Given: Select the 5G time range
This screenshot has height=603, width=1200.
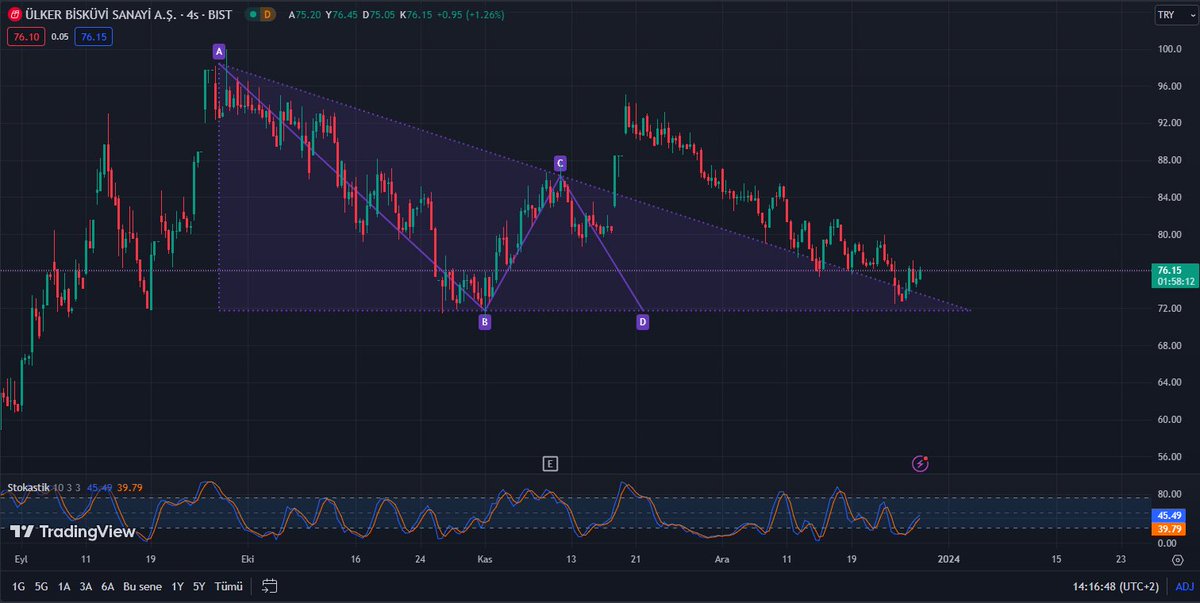Looking at the screenshot, I should coord(41,586).
